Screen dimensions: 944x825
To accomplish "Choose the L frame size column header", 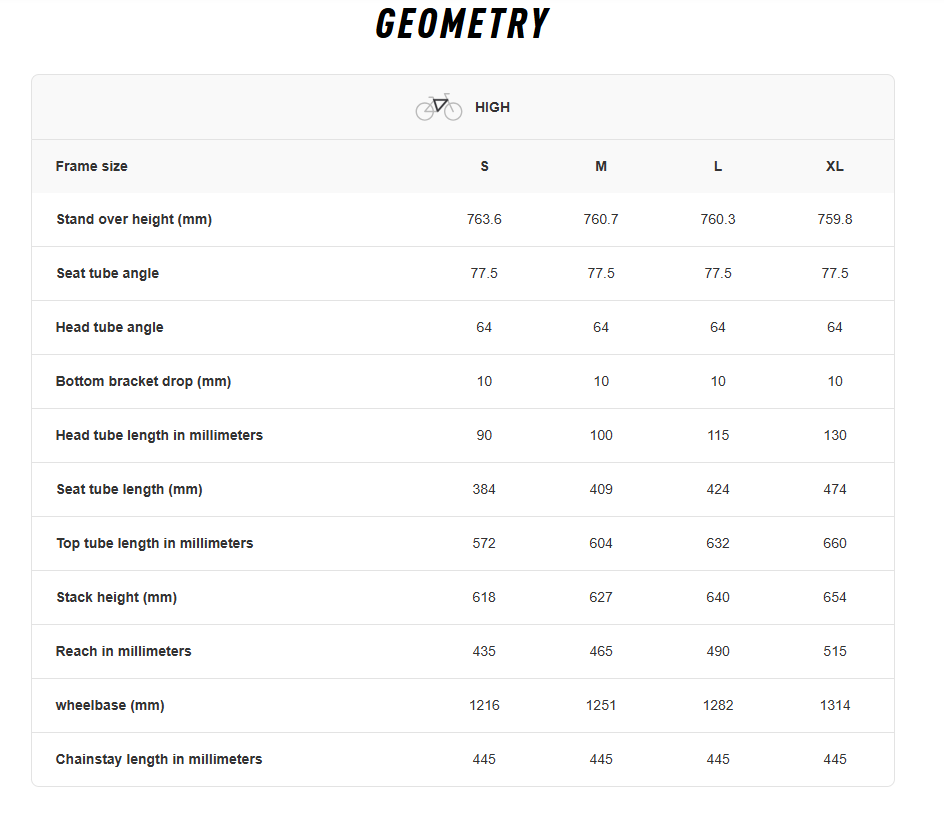I will [x=718, y=166].
